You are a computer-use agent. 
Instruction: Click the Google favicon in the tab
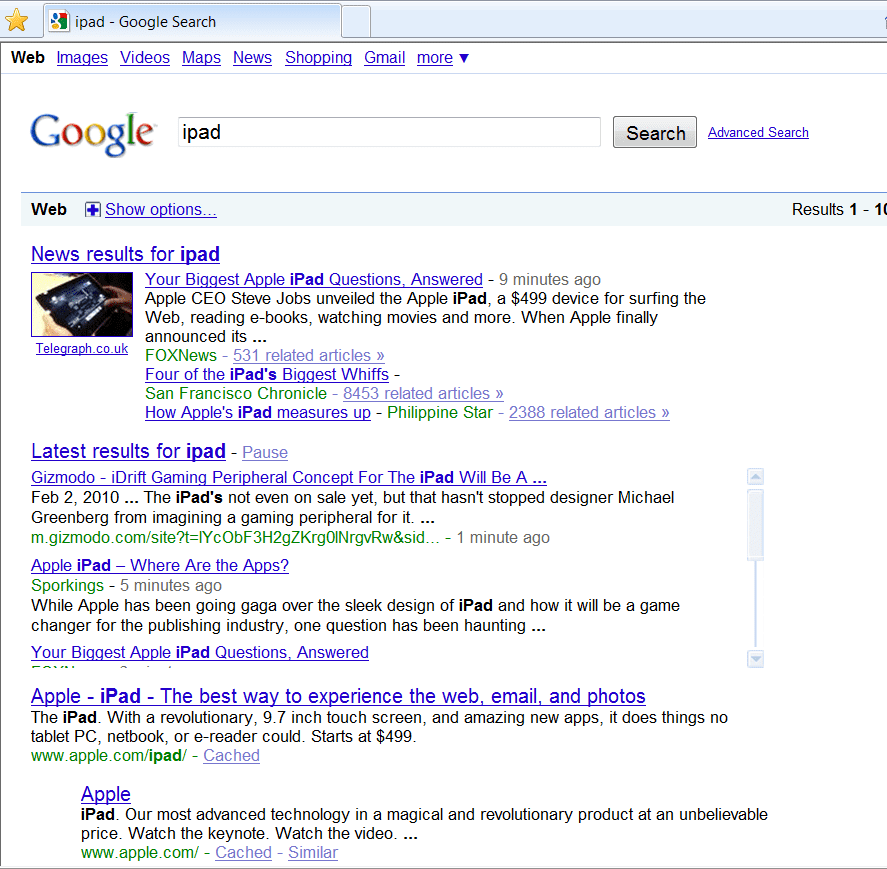(x=59, y=21)
